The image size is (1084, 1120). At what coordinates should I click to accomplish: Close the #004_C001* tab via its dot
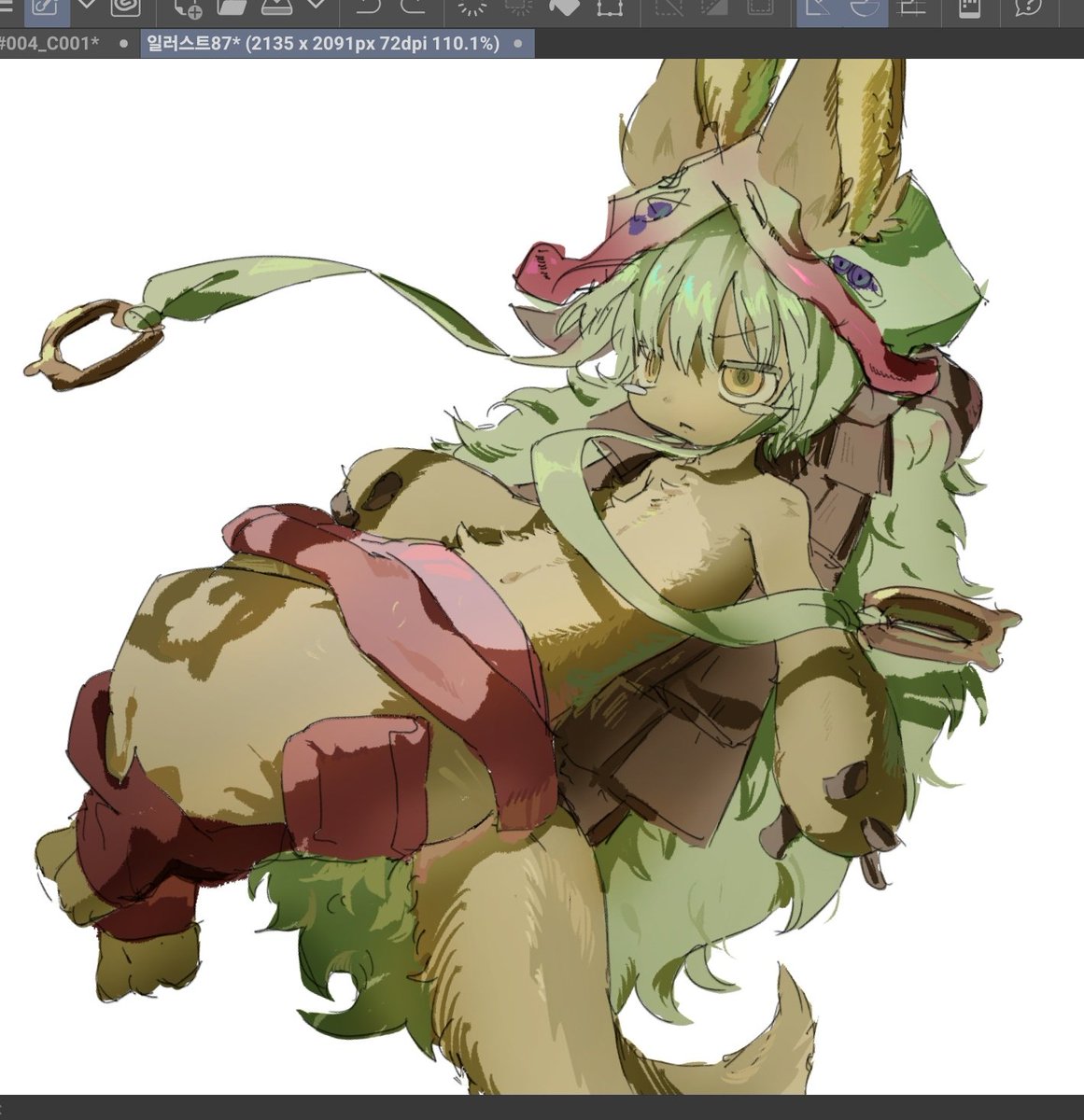click(x=124, y=43)
